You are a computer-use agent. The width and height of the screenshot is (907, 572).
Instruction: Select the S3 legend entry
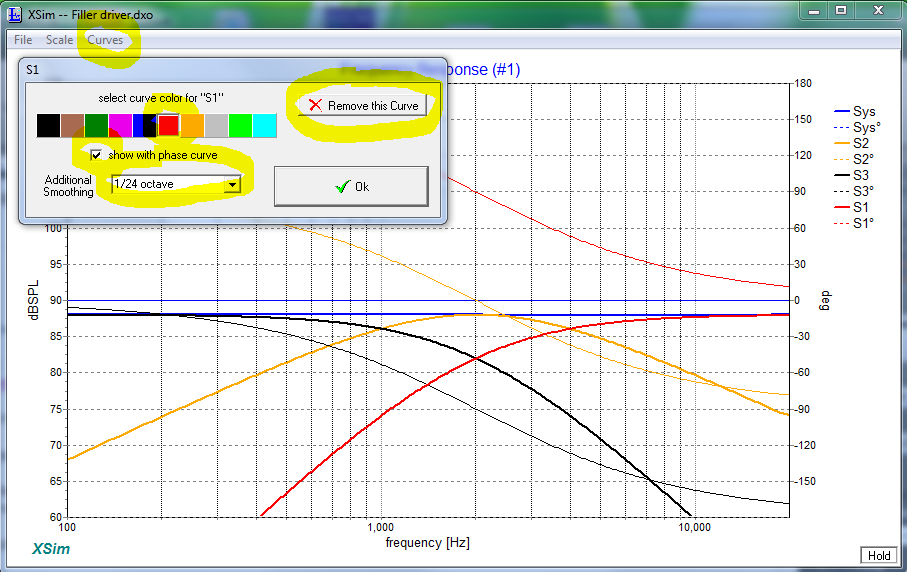851,175
